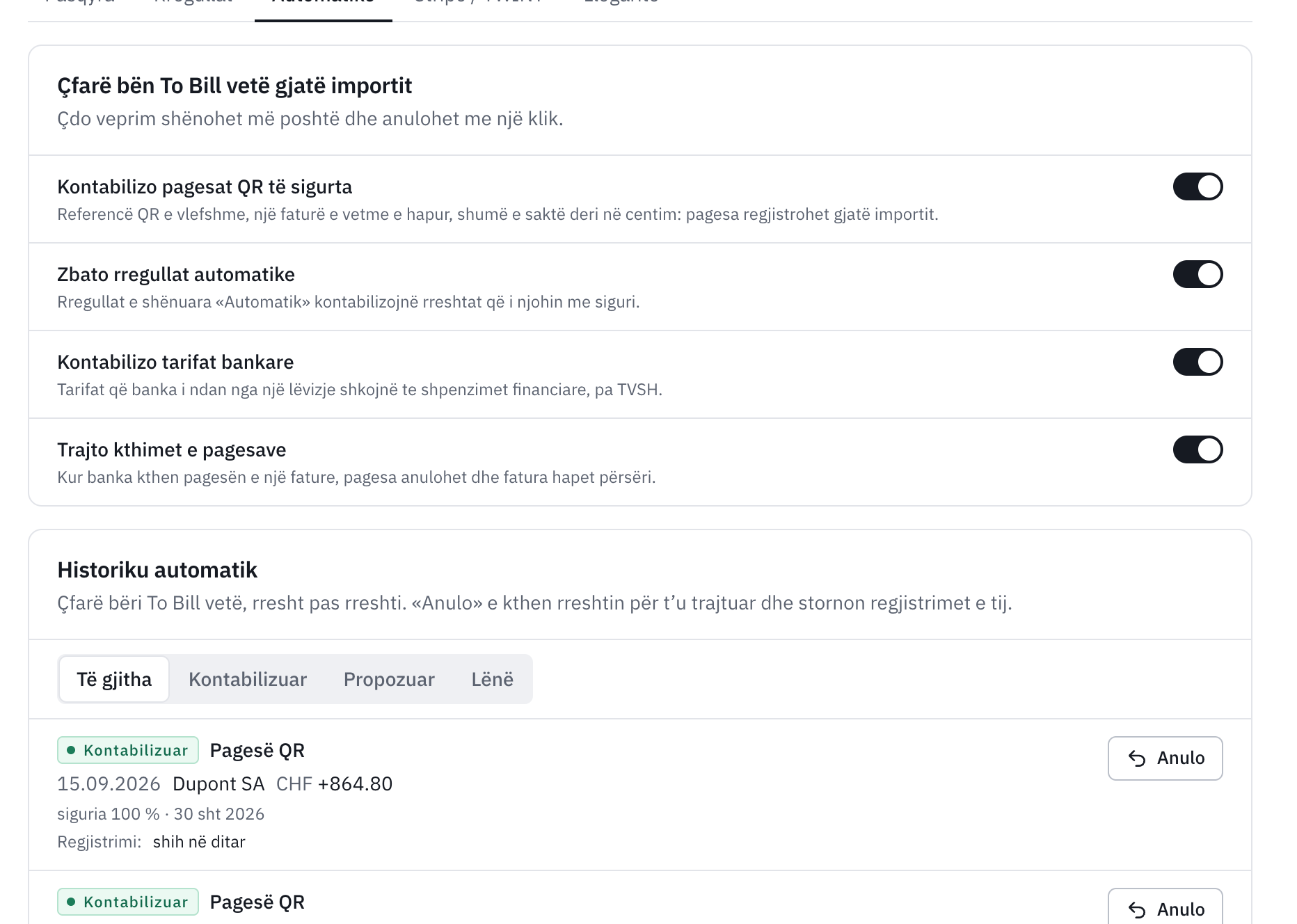This screenshot has height=924, width=1297.
Task: Click the second entry's Kontabilizuar status badge
Action: click(x=128, y=902)
